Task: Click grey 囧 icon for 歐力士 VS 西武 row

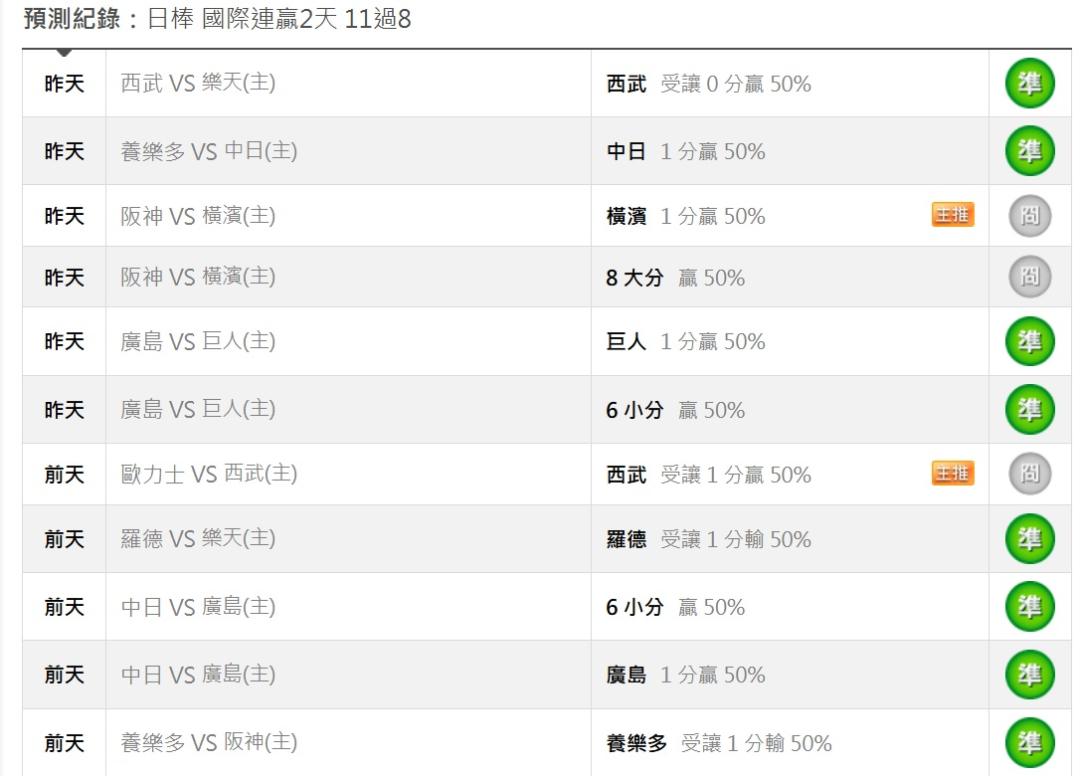Action: click(1030, 474)
